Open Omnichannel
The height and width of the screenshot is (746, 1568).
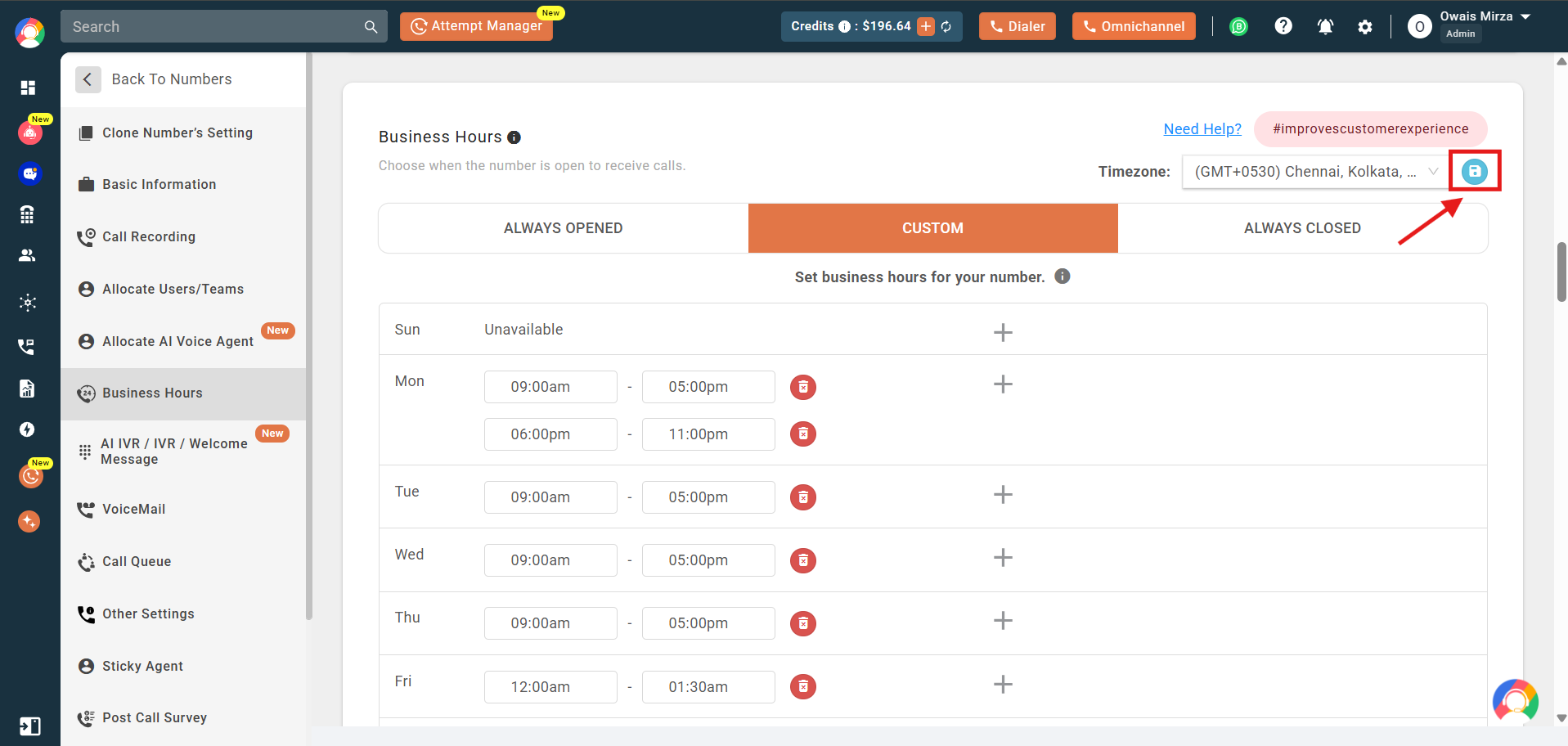pos(1134,26)
